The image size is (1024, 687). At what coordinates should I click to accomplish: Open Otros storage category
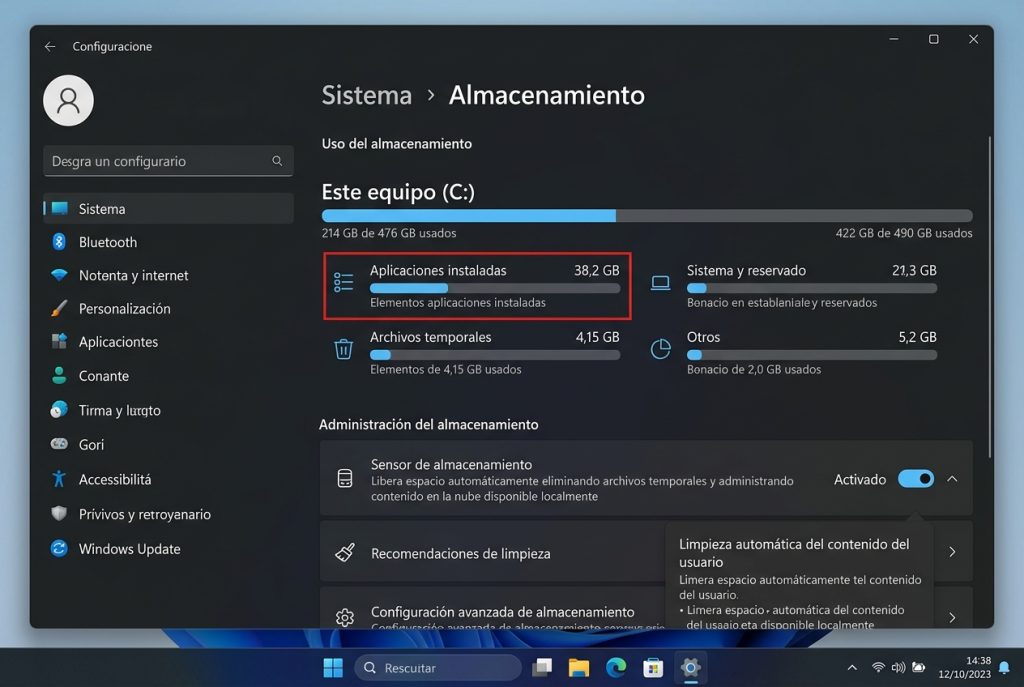tap(794, 353)
